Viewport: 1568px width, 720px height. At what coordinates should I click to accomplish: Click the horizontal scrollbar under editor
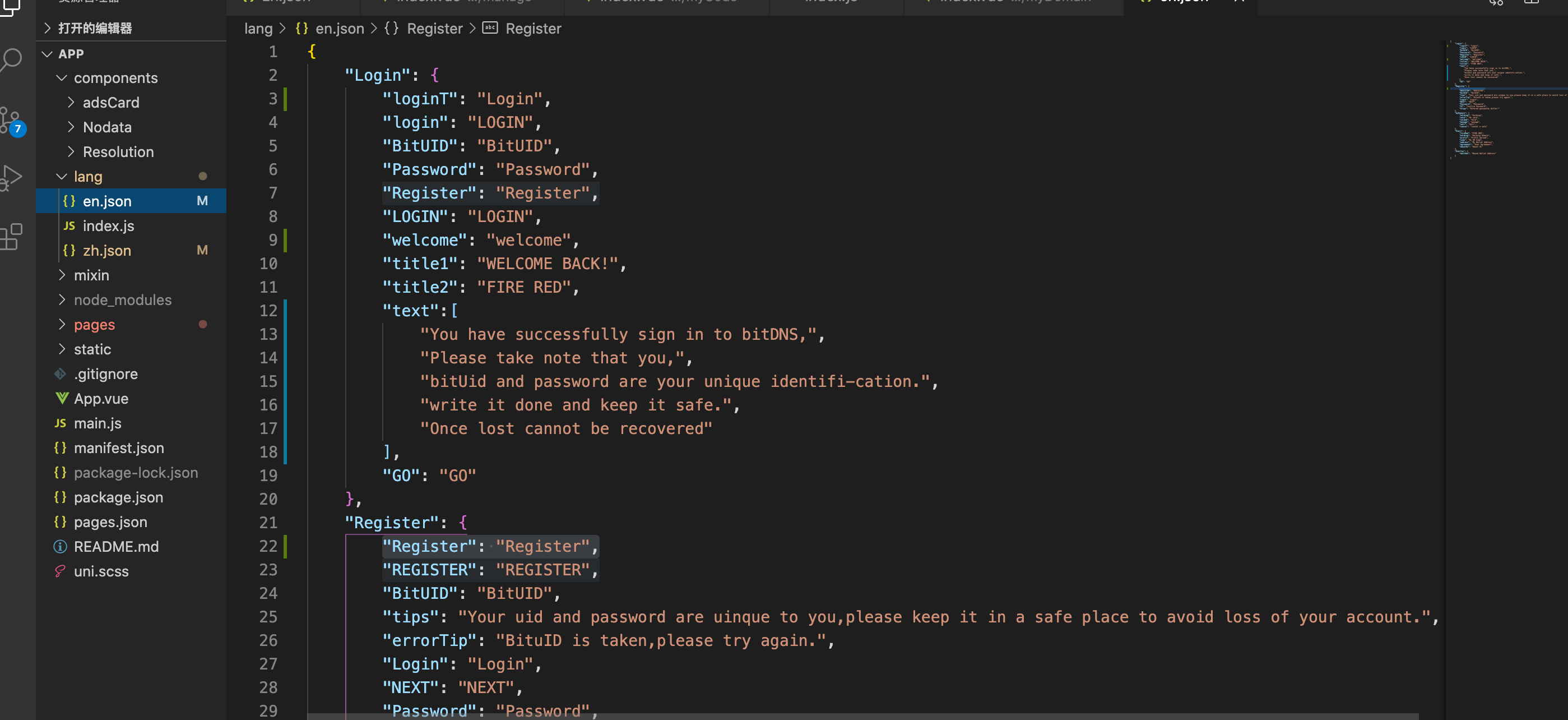click(x=852, y=716)
